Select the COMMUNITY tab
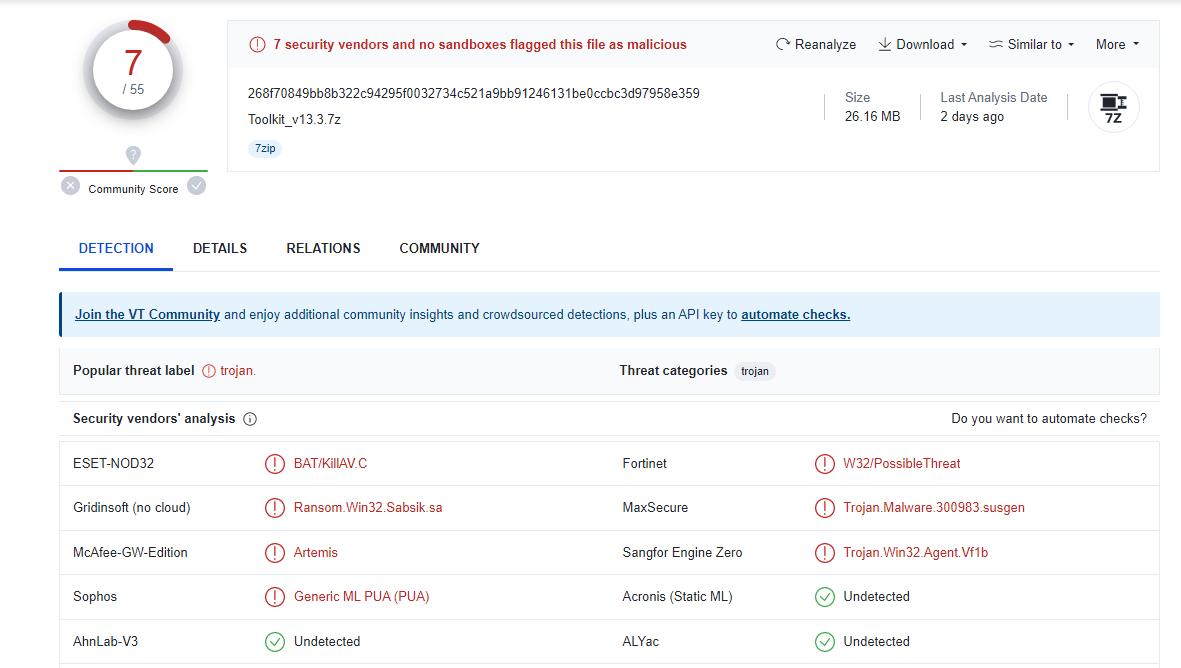 [x=439, y=248]
